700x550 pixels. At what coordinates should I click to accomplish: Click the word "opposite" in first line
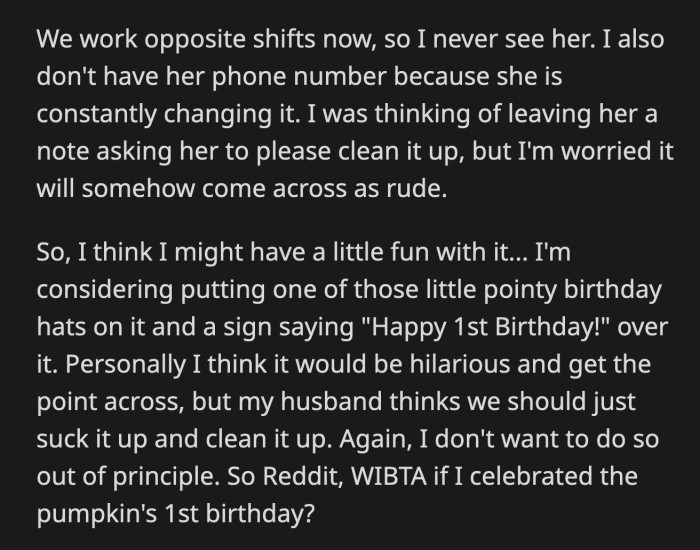click(x=195, y=40)
